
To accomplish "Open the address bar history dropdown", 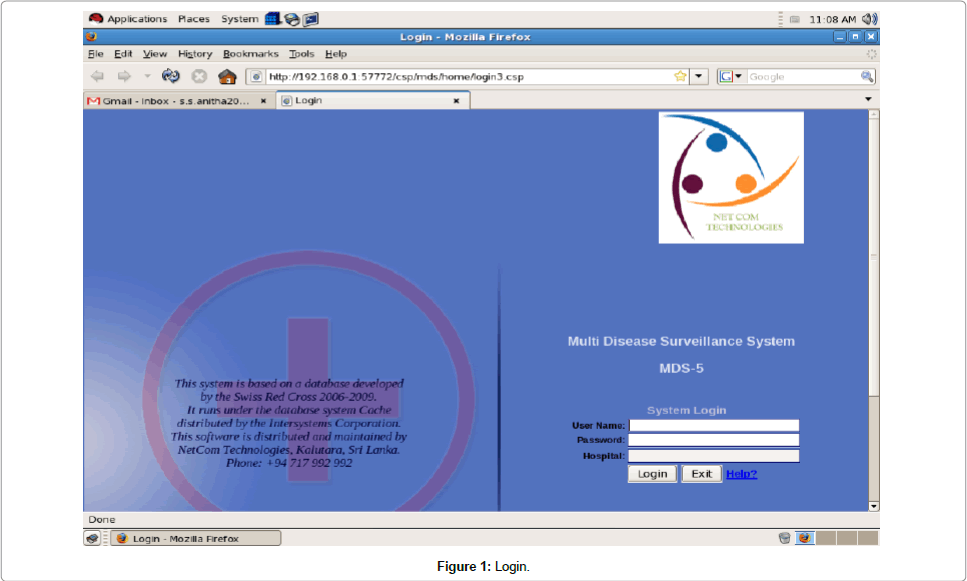I will [699, 76].
